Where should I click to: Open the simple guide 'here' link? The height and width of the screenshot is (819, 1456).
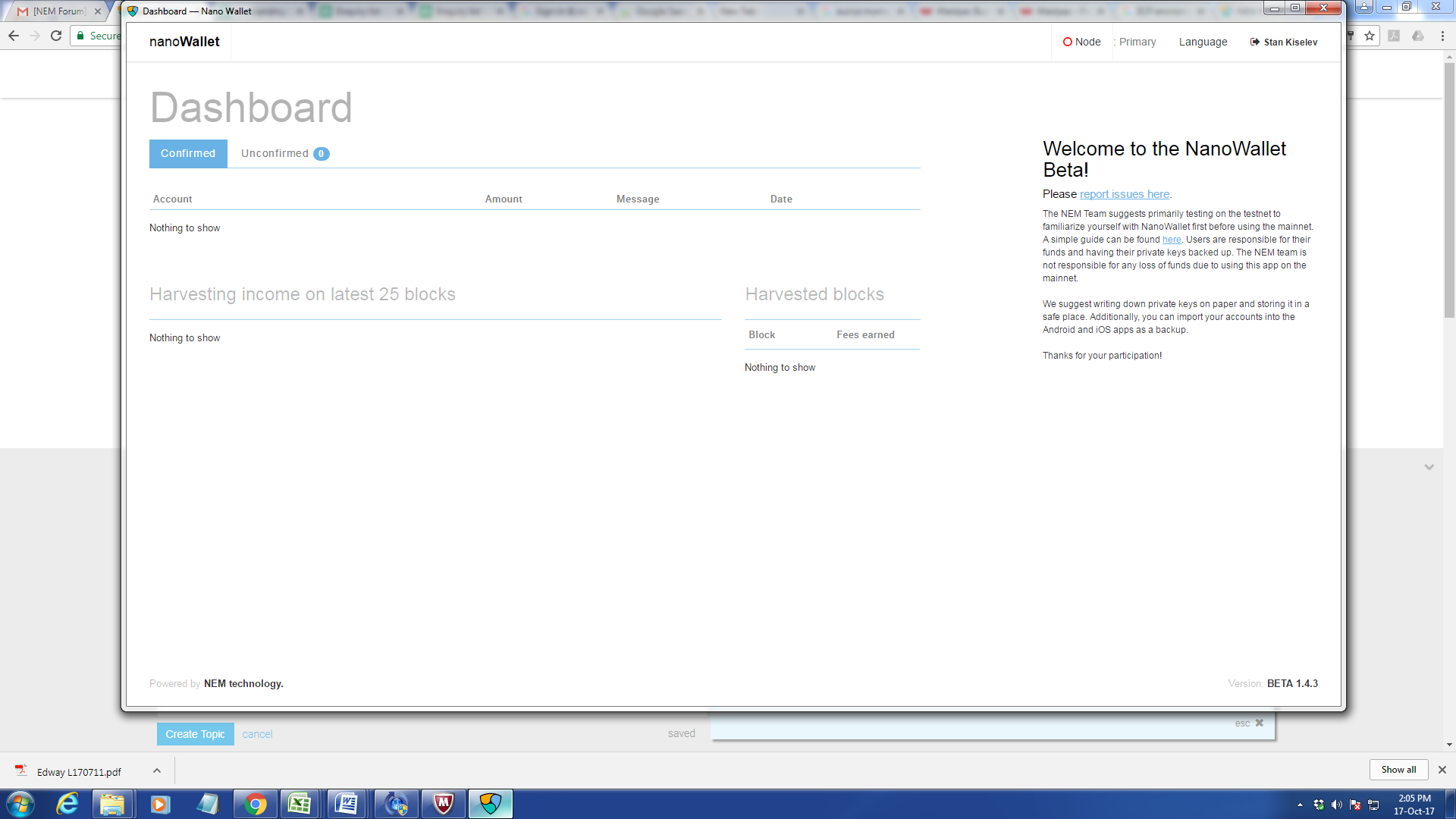point(1172,240)
